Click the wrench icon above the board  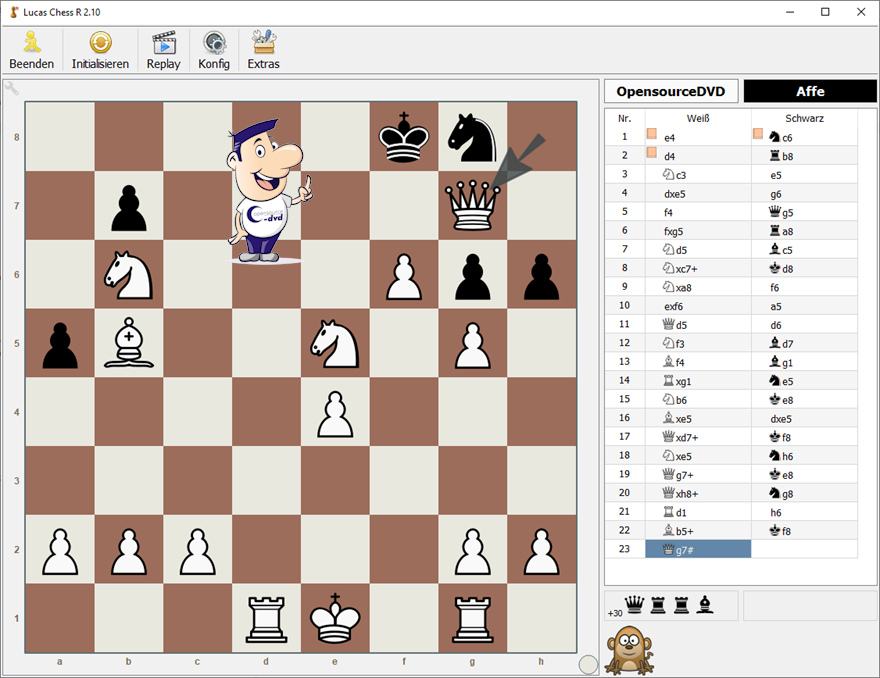coord(11,87)
